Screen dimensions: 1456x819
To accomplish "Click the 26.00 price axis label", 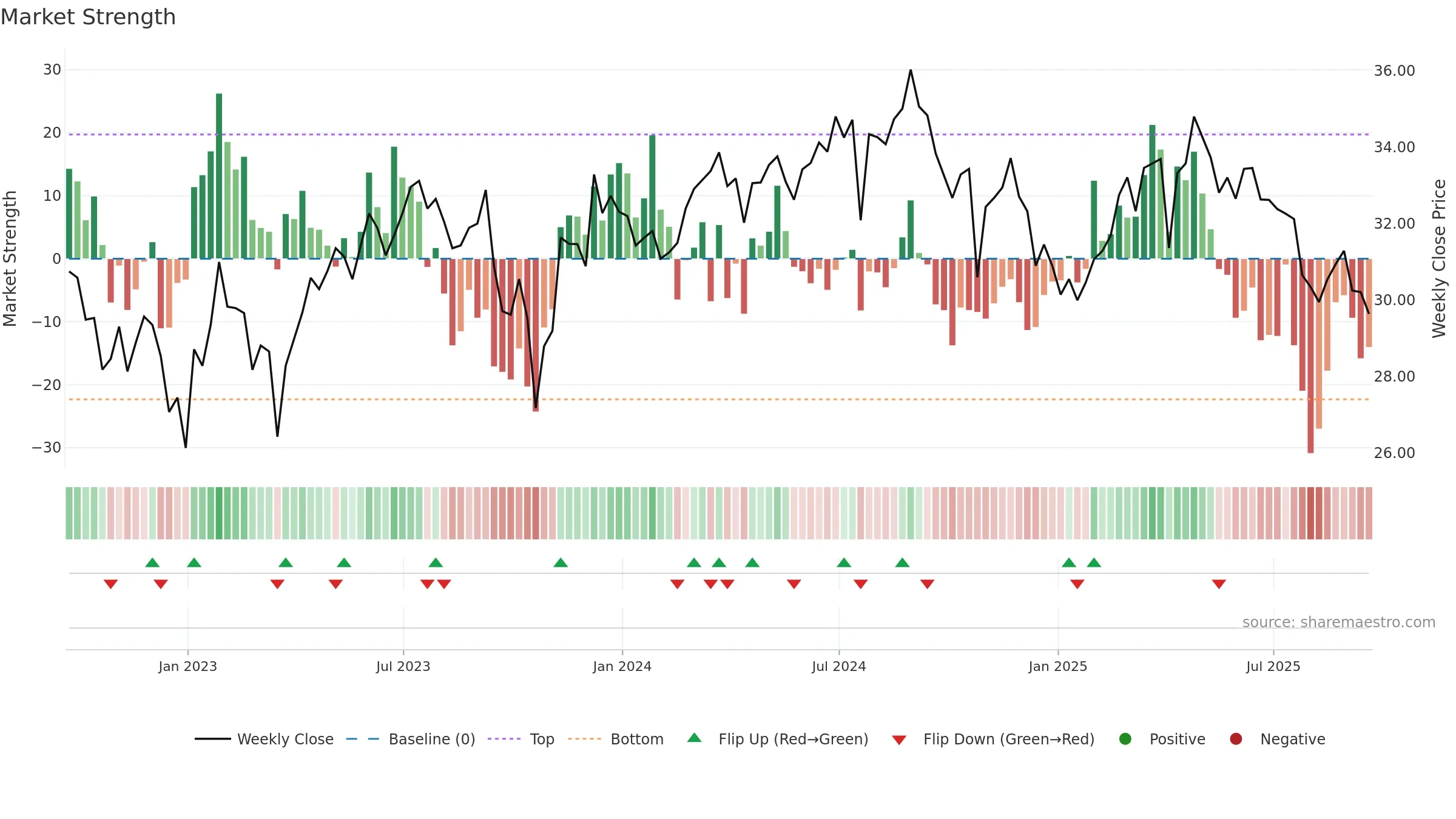I will click(1395, 453).
